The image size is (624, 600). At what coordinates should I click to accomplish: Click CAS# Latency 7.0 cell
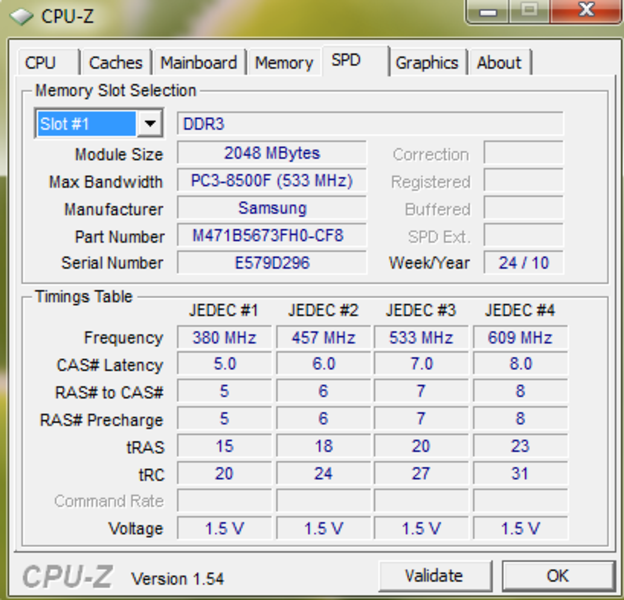421,364
